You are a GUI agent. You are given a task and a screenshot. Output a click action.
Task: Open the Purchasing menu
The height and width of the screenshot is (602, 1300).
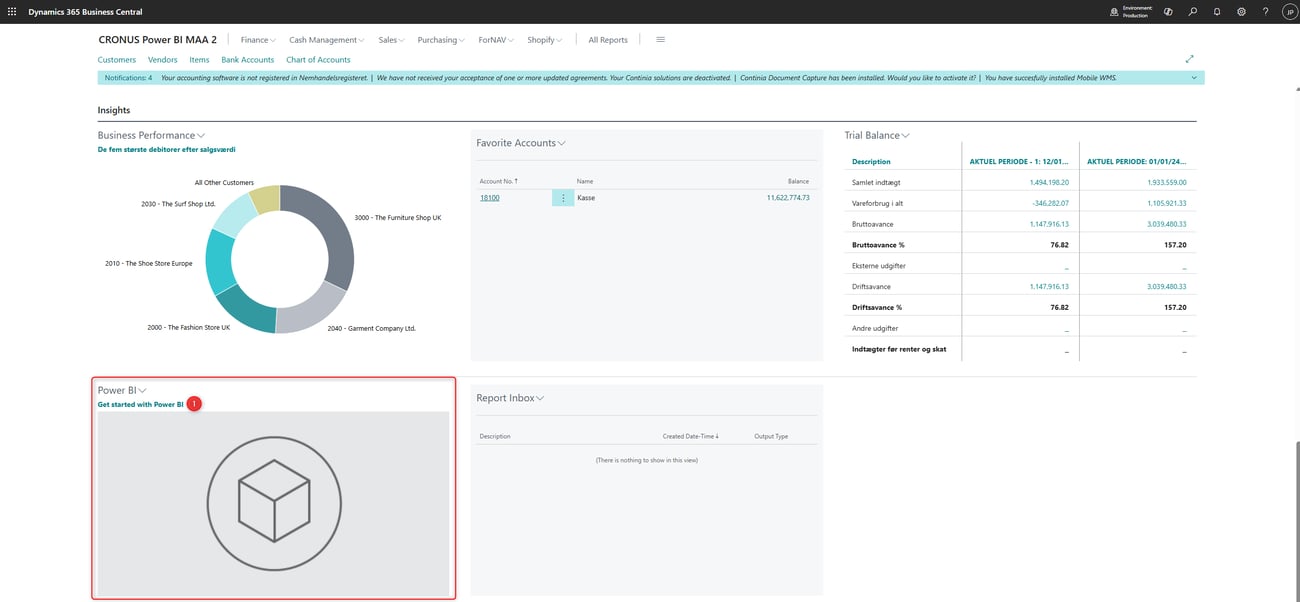(441, 40)
